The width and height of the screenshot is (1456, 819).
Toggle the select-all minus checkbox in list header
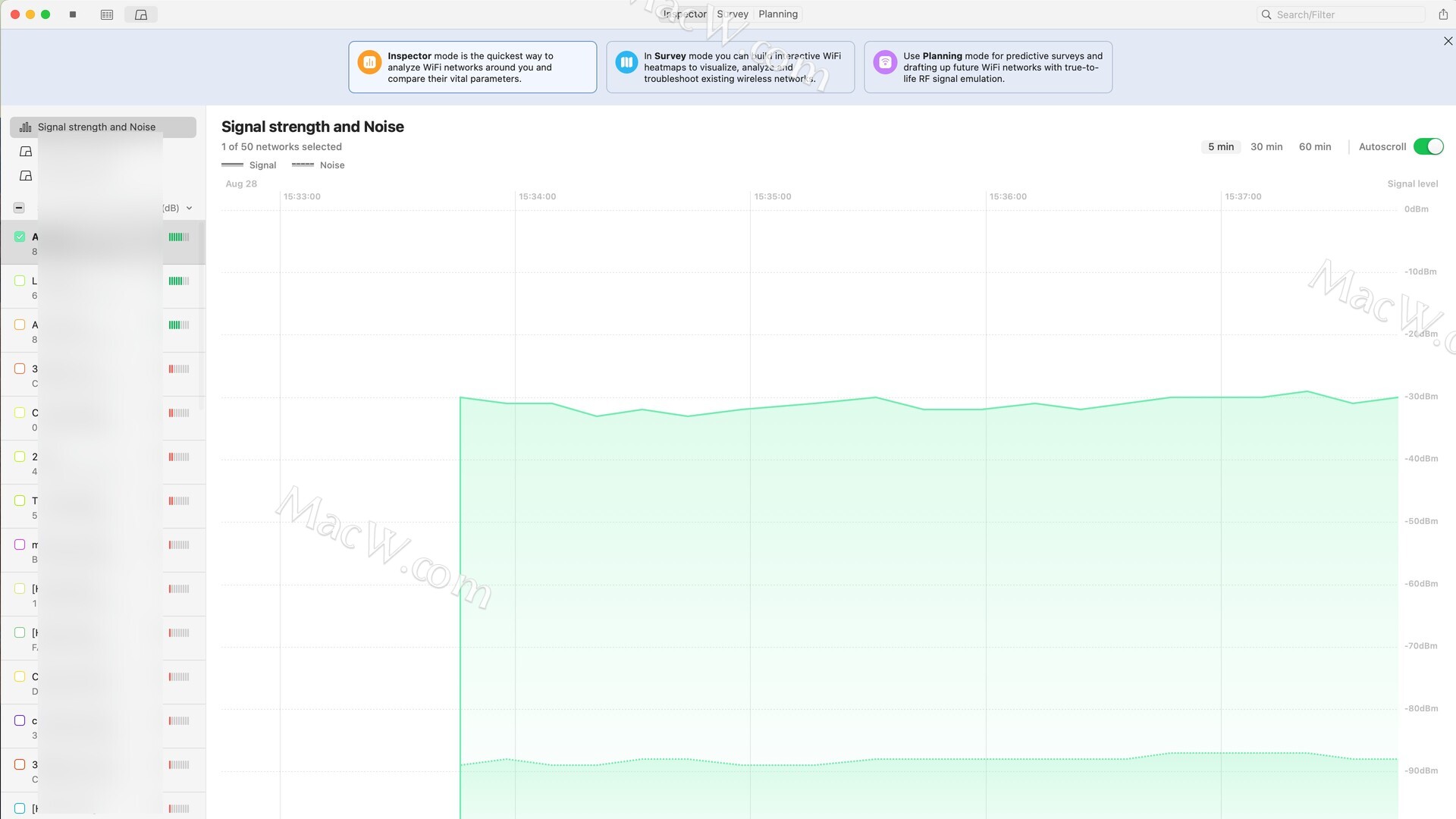(x=19, y=208)
